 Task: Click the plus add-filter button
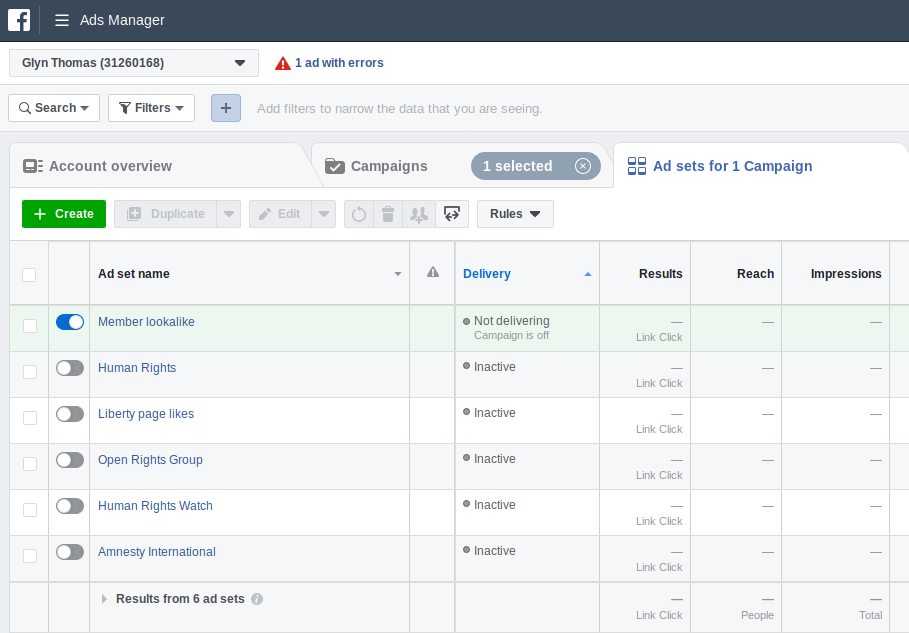226,108
